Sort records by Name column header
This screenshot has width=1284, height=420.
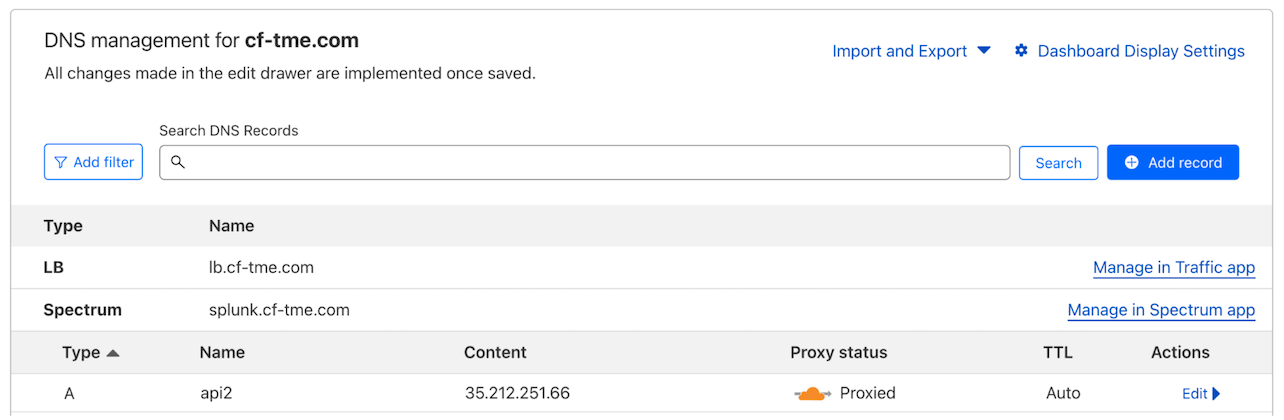222,352
